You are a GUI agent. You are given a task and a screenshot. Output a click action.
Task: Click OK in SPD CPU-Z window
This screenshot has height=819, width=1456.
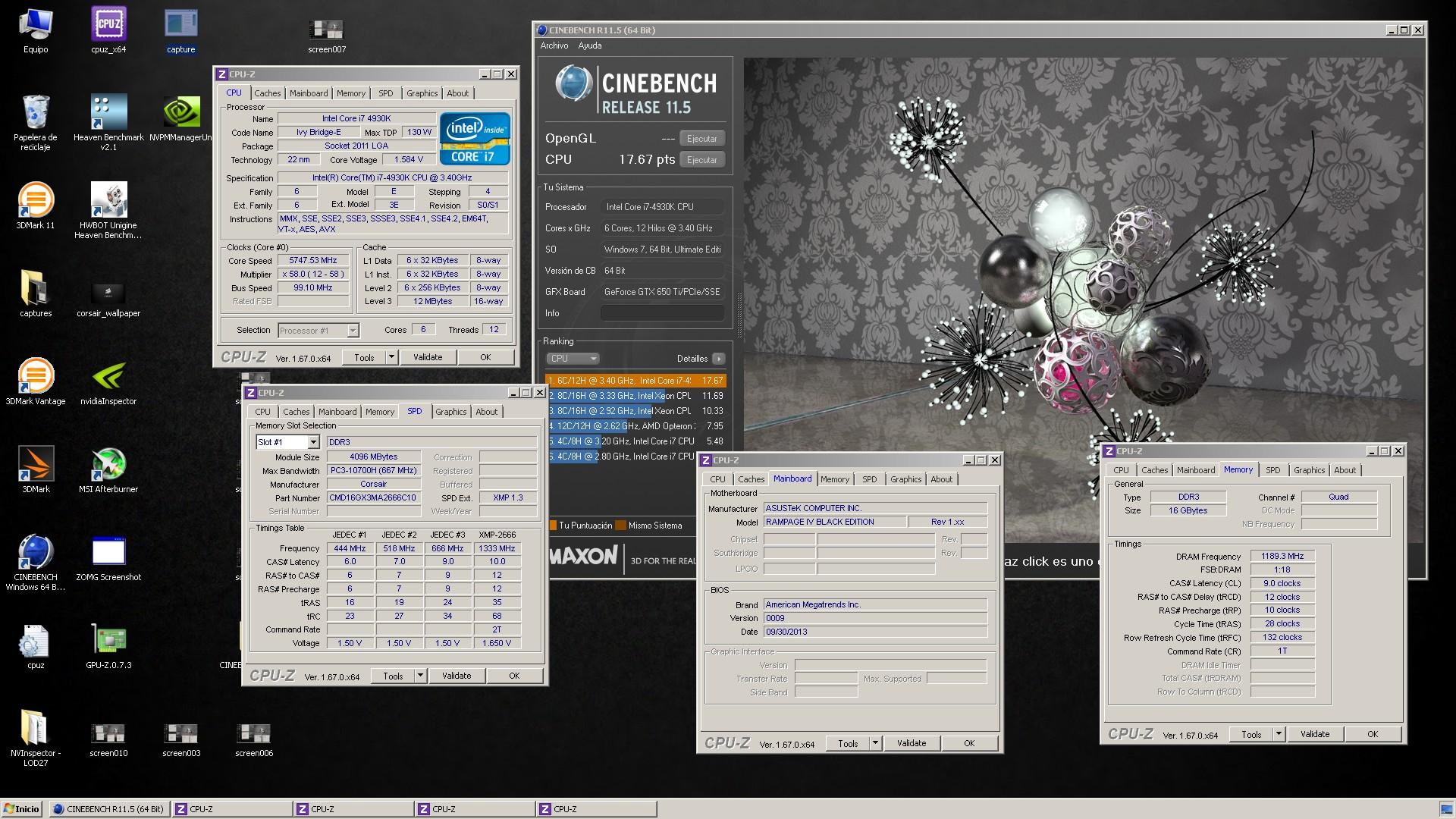[x=514, y=676]
